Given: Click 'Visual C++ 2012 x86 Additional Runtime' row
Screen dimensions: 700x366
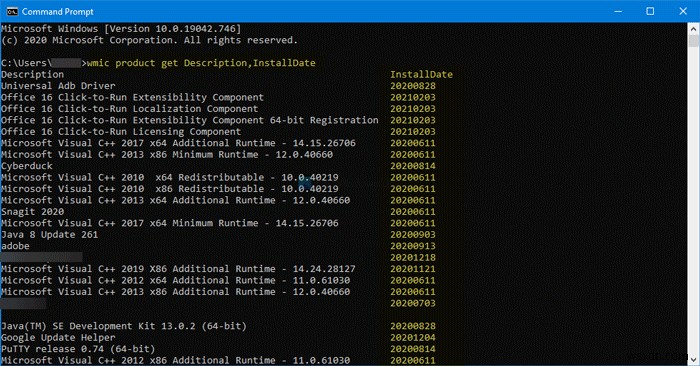Looking at the screenshot, I should point(175,360).
